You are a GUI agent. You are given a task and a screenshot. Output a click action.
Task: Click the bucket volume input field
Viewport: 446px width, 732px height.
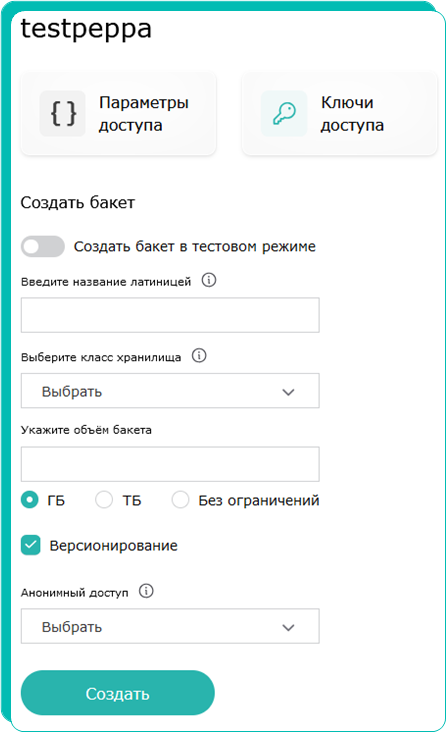coord(170,464)
